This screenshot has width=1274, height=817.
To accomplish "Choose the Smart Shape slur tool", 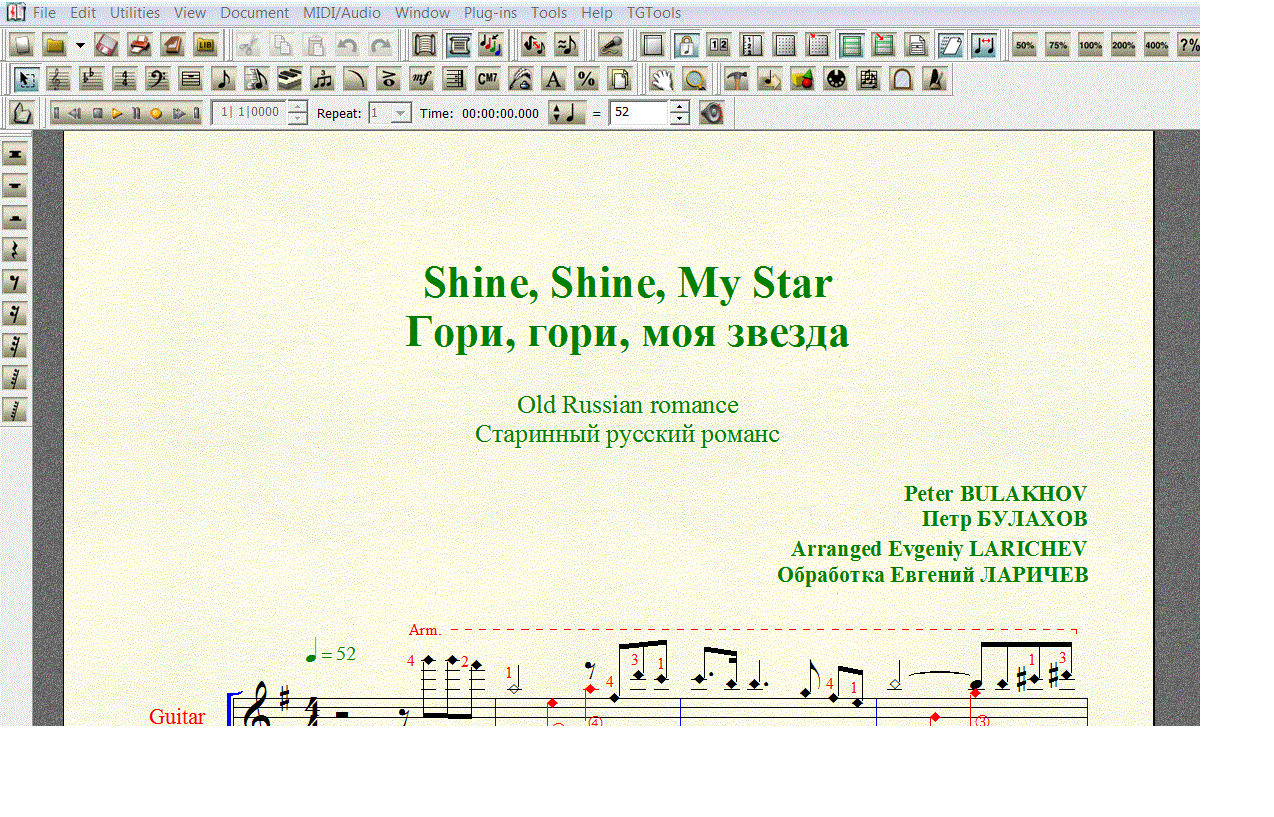I will (x=355, y=79).
